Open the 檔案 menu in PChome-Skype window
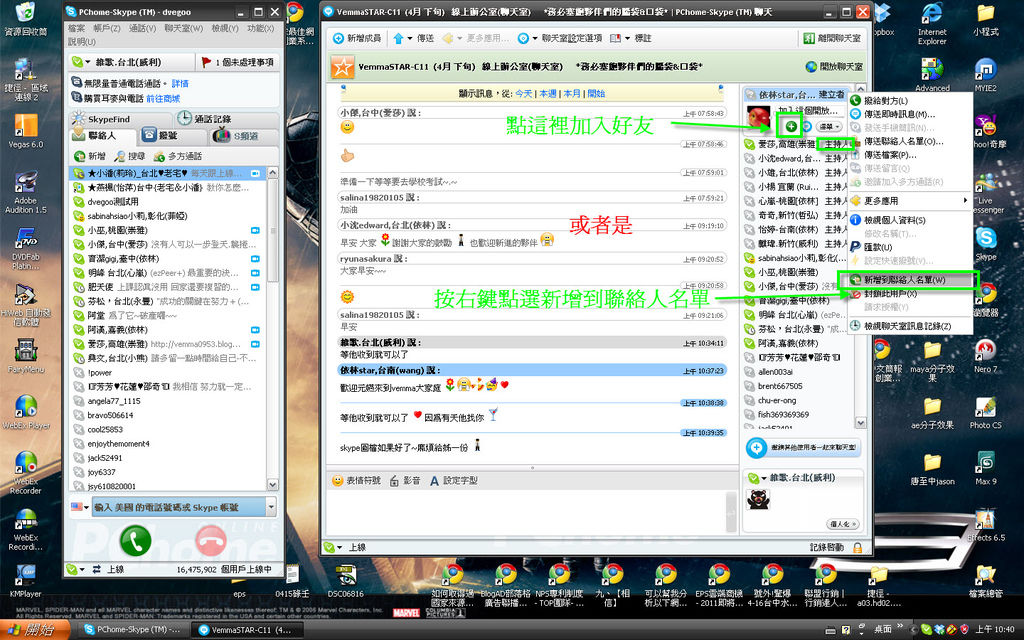This screenshot has height=640, width=1024. click(x=76, y=28)
